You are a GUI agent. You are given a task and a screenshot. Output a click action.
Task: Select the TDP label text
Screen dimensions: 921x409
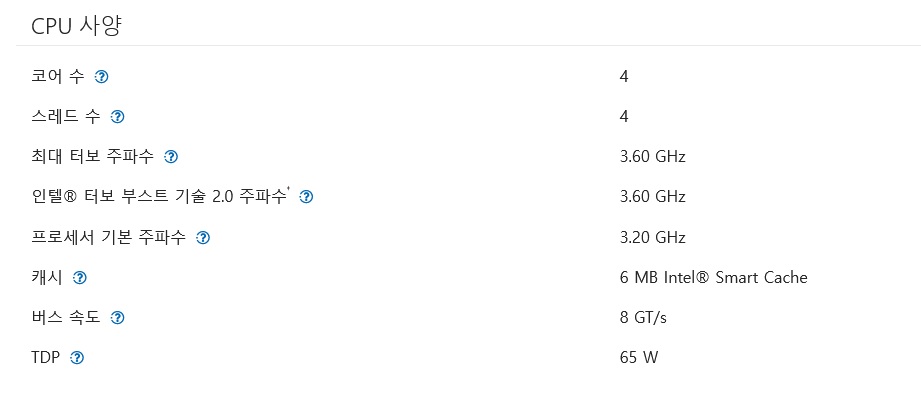pyautogui.click(x=46, y=357)
